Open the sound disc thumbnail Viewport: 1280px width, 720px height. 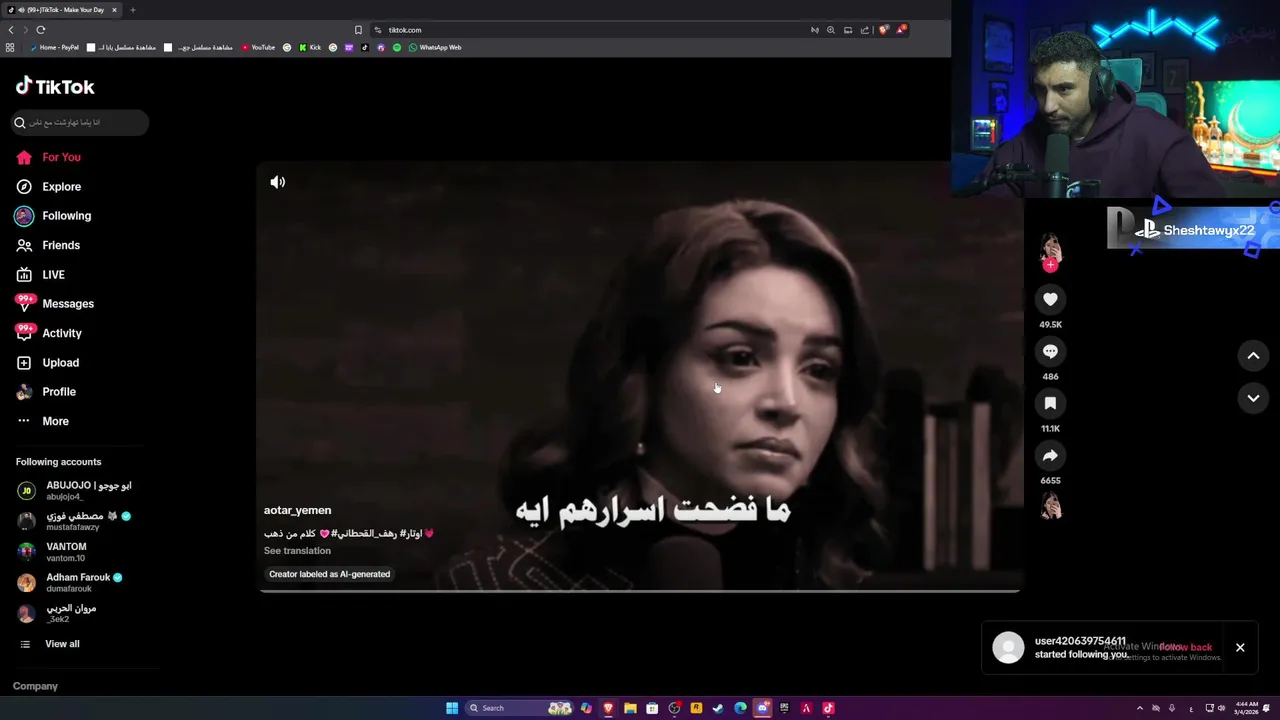pyautogui.click(x=1050, y=507)
